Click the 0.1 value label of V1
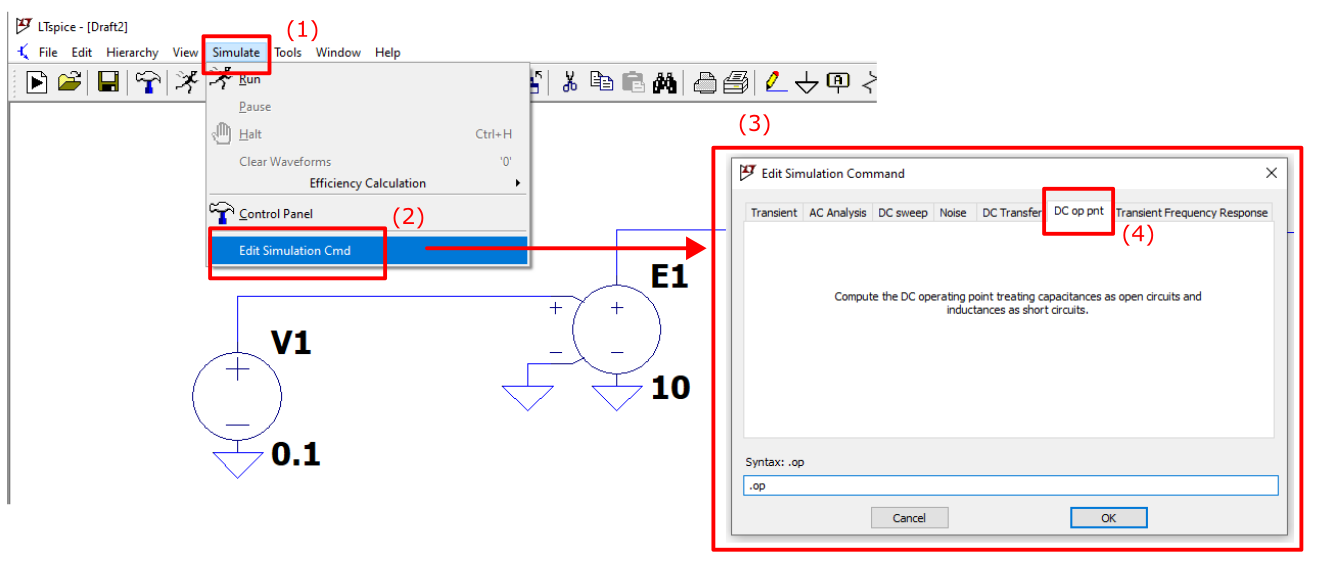The width and height of the screenshot is (1319, 565). point(296,455)
